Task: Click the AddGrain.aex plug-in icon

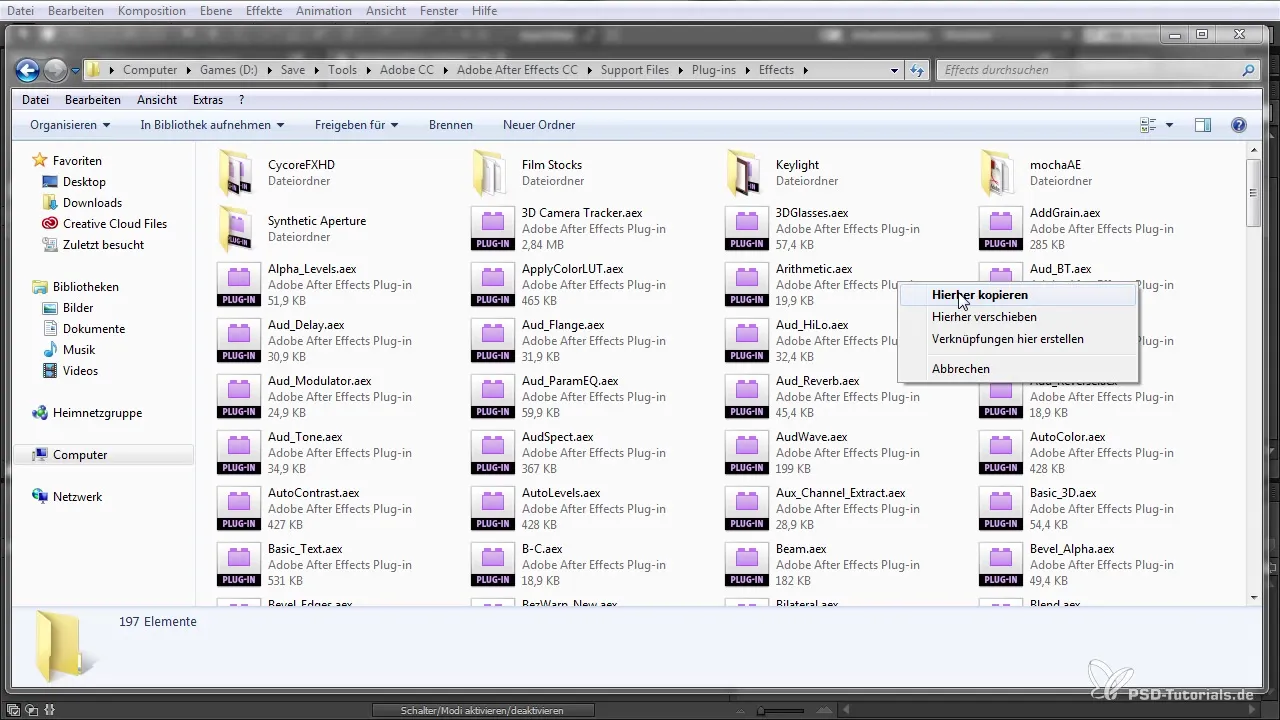Action: point(1000,229)
